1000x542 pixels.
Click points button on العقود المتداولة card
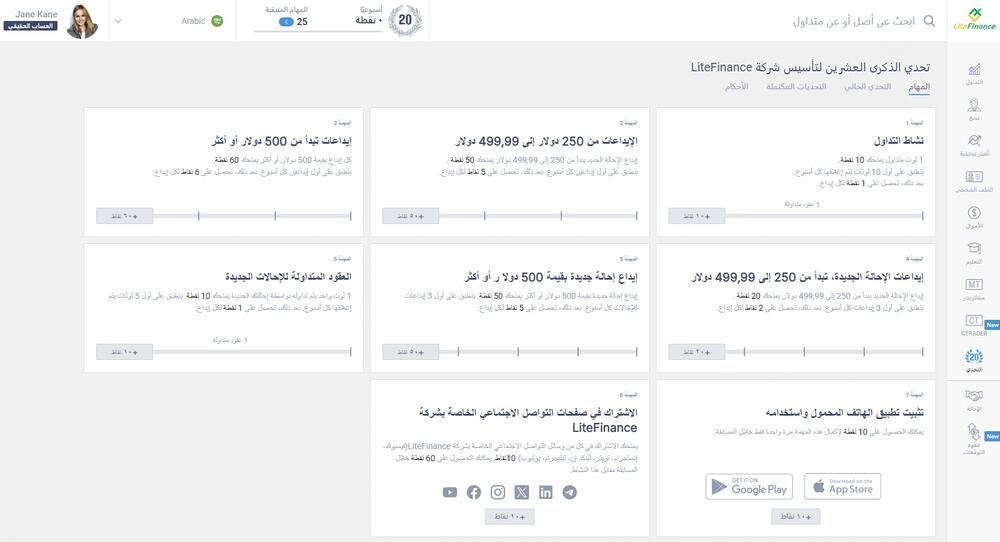[124, 352]
